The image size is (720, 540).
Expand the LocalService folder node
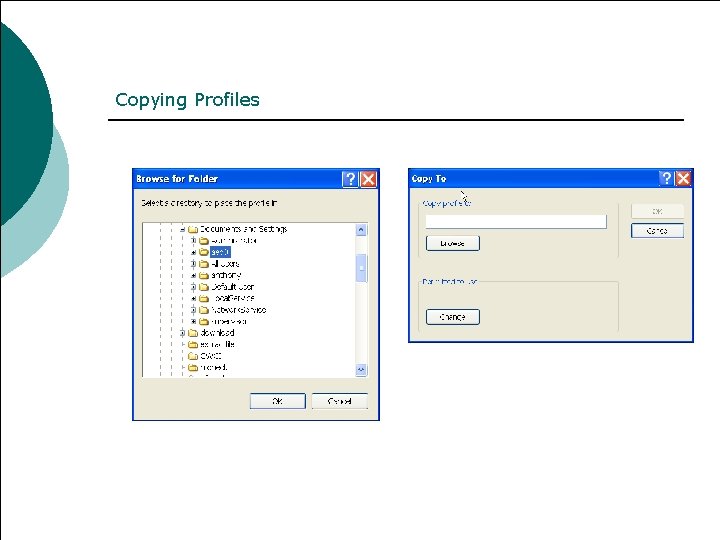(193, 298)
